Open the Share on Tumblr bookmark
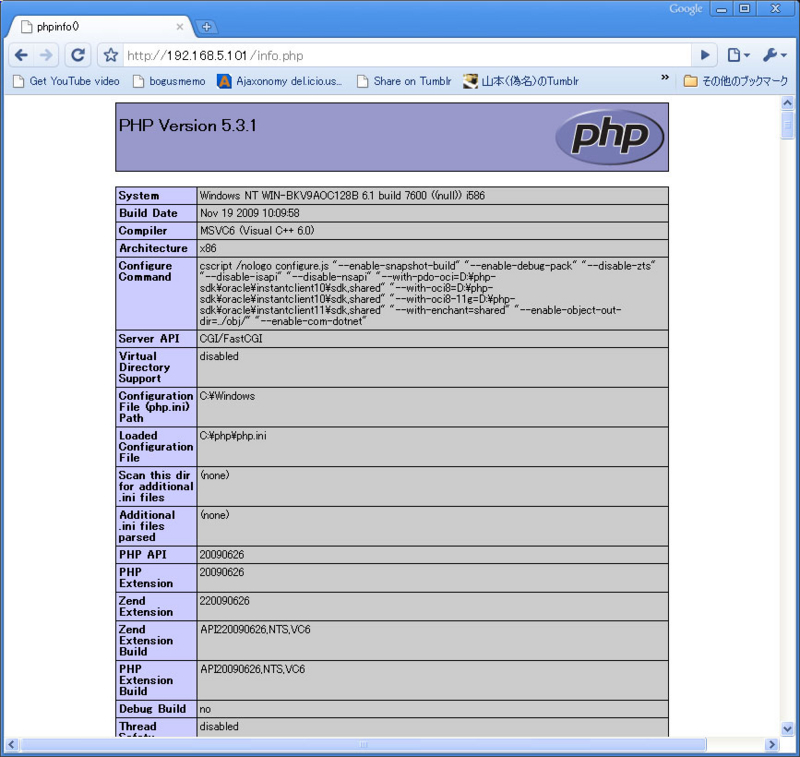This screenshot has width=800, height=757. point(404,81)
